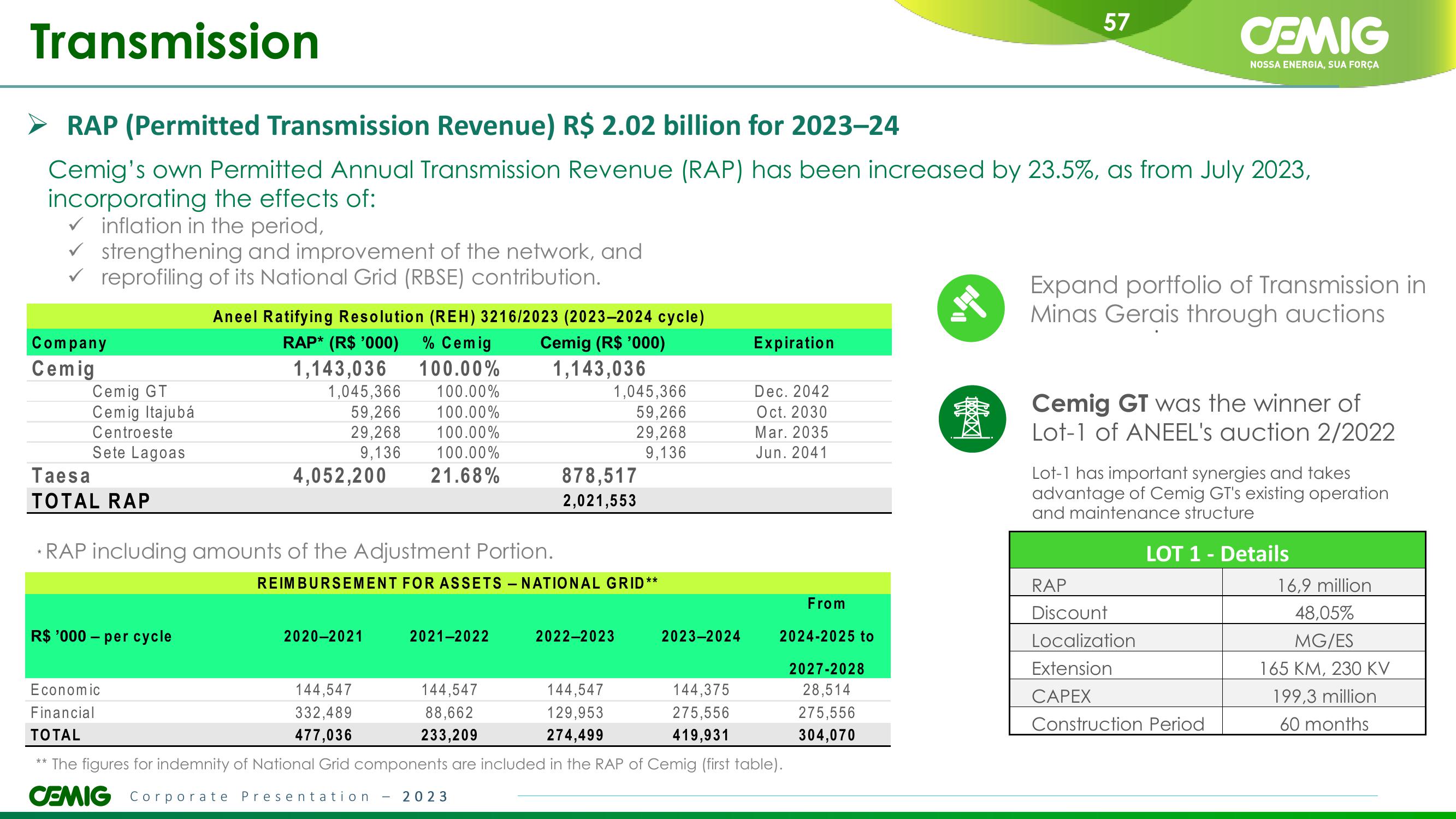Click the 'Oct. 2030' expiration date
The image size is (1456, 819).
(791, 412)
